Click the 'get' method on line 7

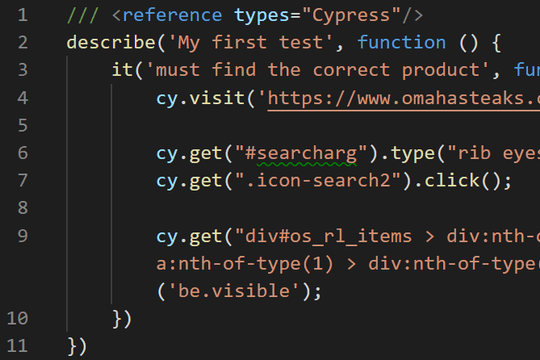(206, 181)
